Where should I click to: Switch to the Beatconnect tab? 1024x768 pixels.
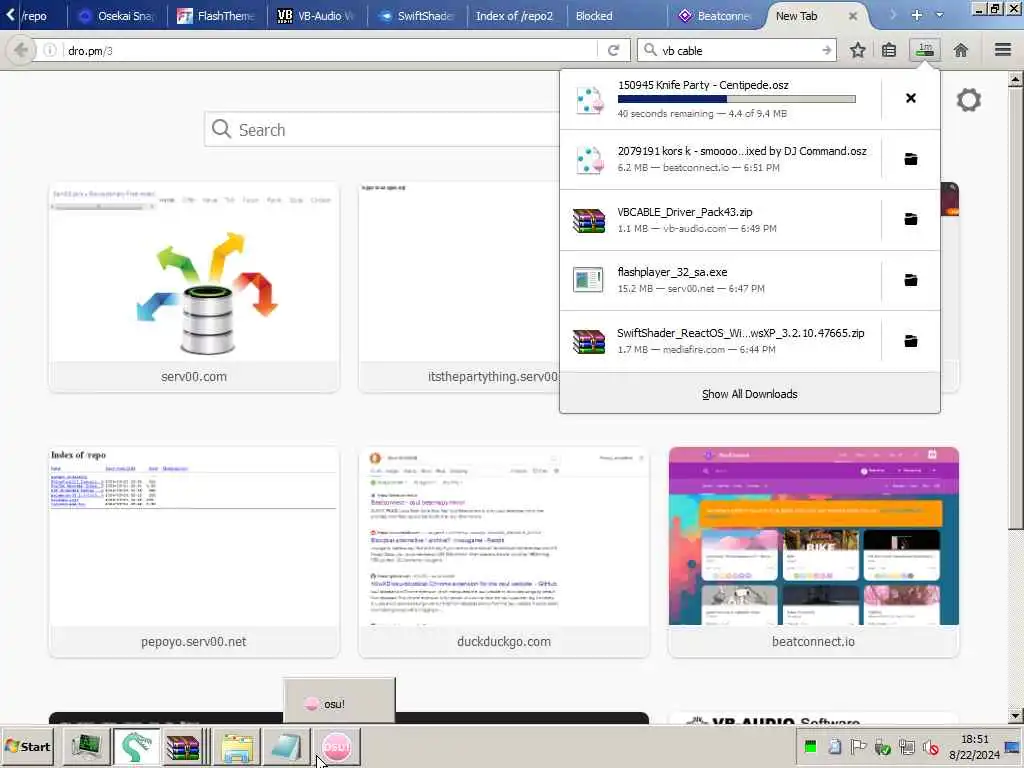coord(716,16)
